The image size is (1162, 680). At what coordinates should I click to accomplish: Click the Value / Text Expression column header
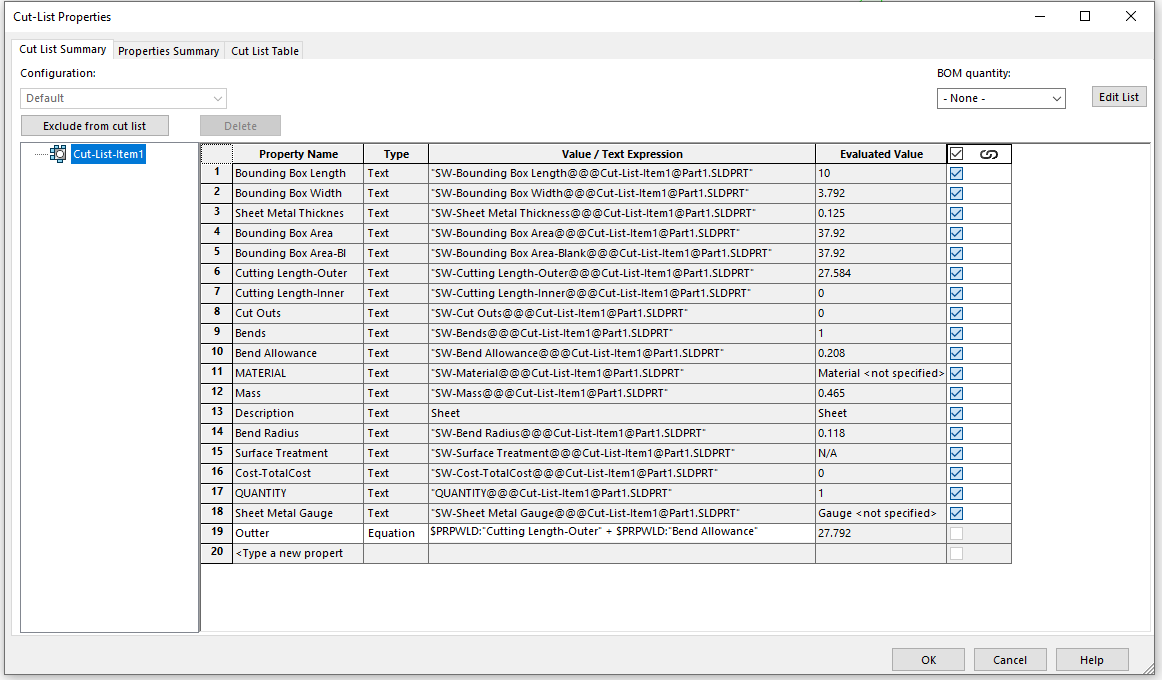click(x=622, y=154)
